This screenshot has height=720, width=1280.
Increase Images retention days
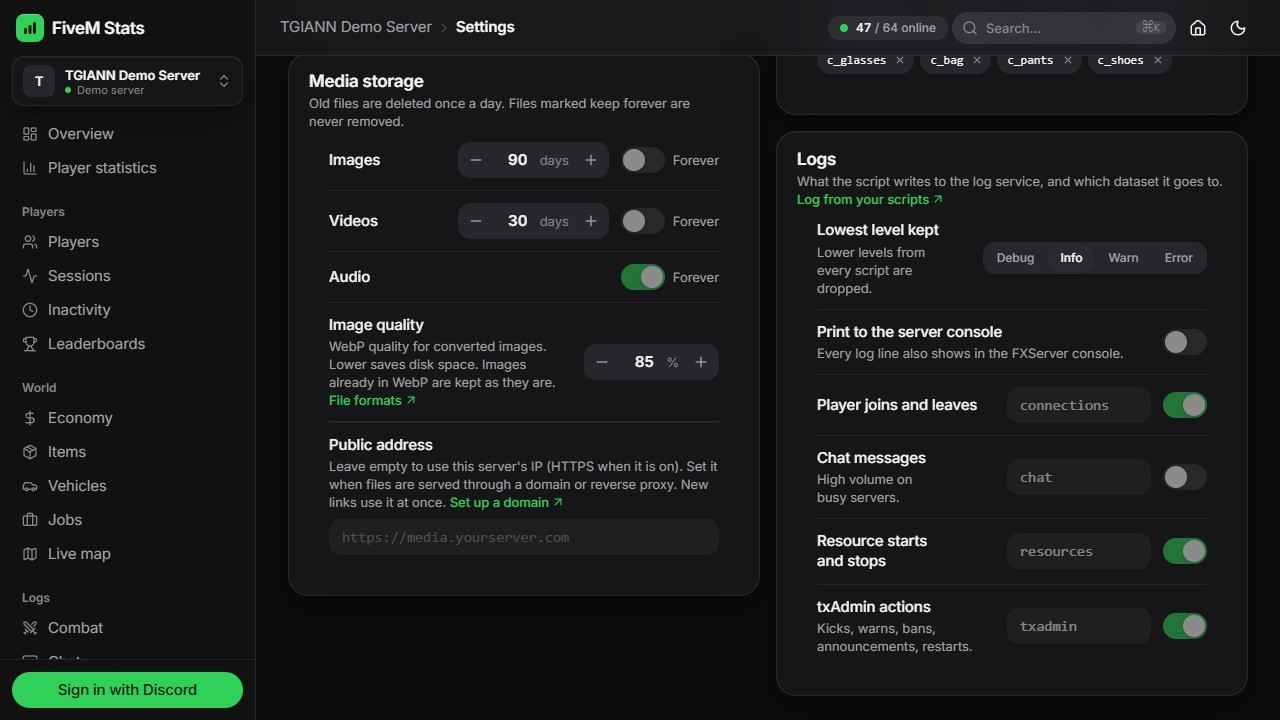[x=591, y=160]
